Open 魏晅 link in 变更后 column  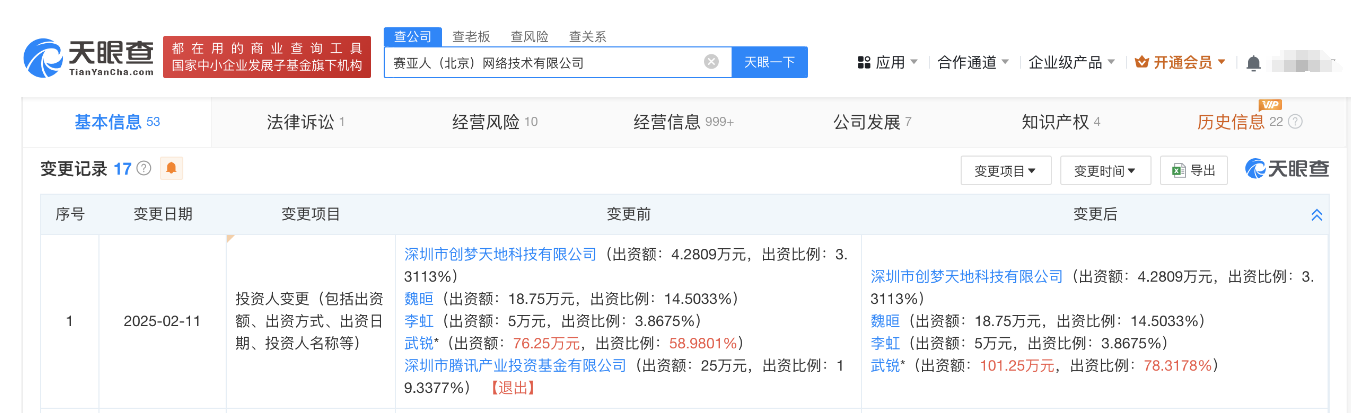coord(885,321)
